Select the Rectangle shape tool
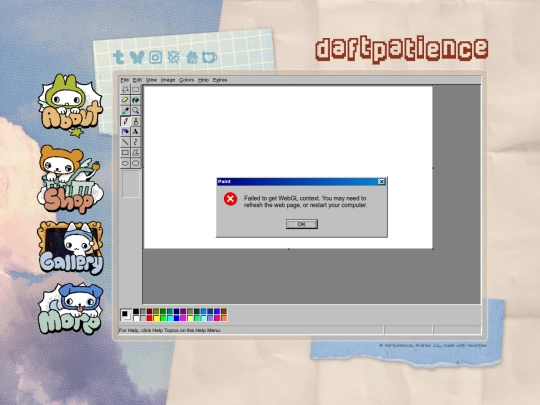The width and height of the screenshot is (540, 405). (x=125, y=153)
